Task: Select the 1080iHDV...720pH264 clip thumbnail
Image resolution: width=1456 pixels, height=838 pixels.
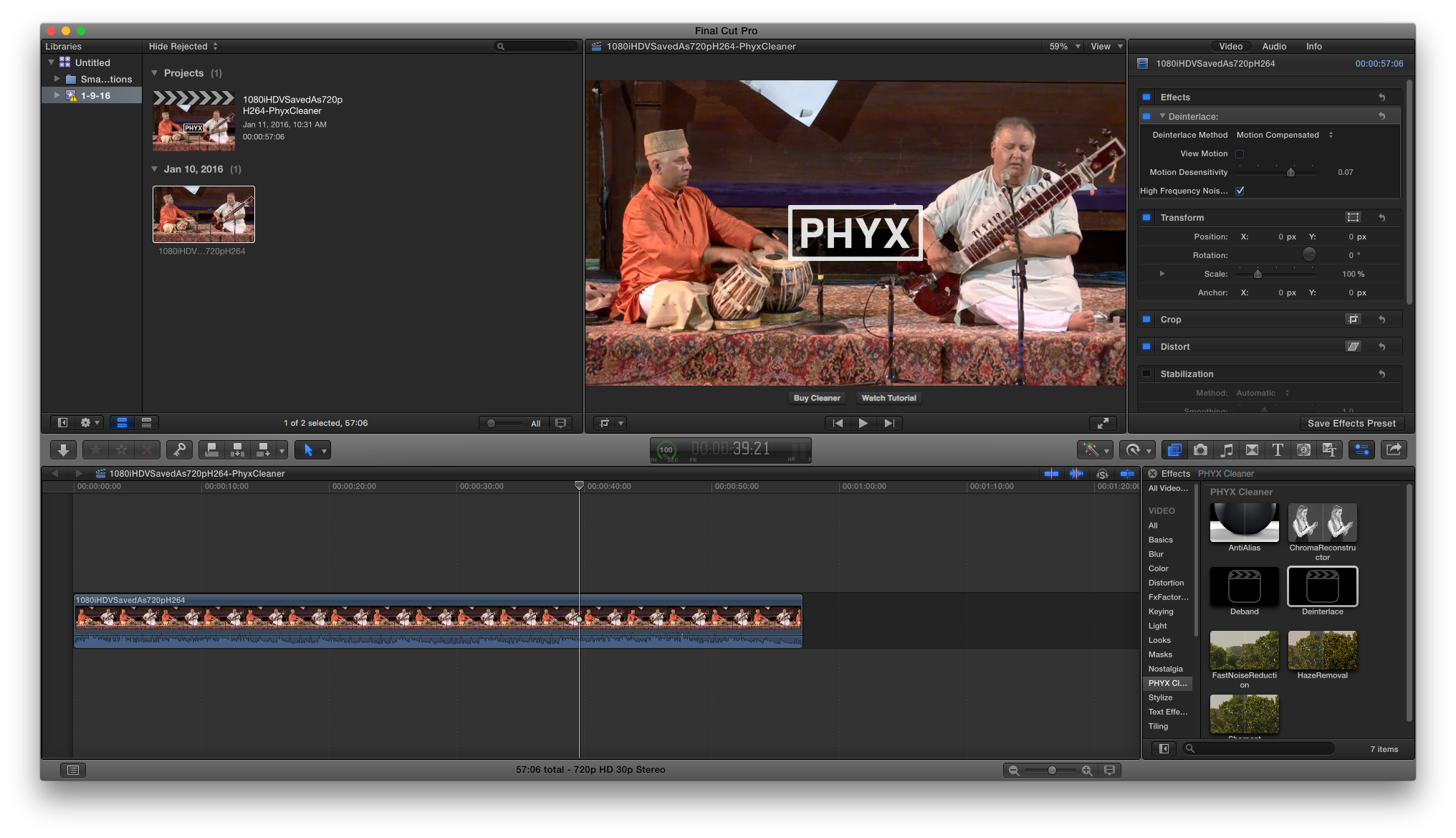Action: [203, 214]
